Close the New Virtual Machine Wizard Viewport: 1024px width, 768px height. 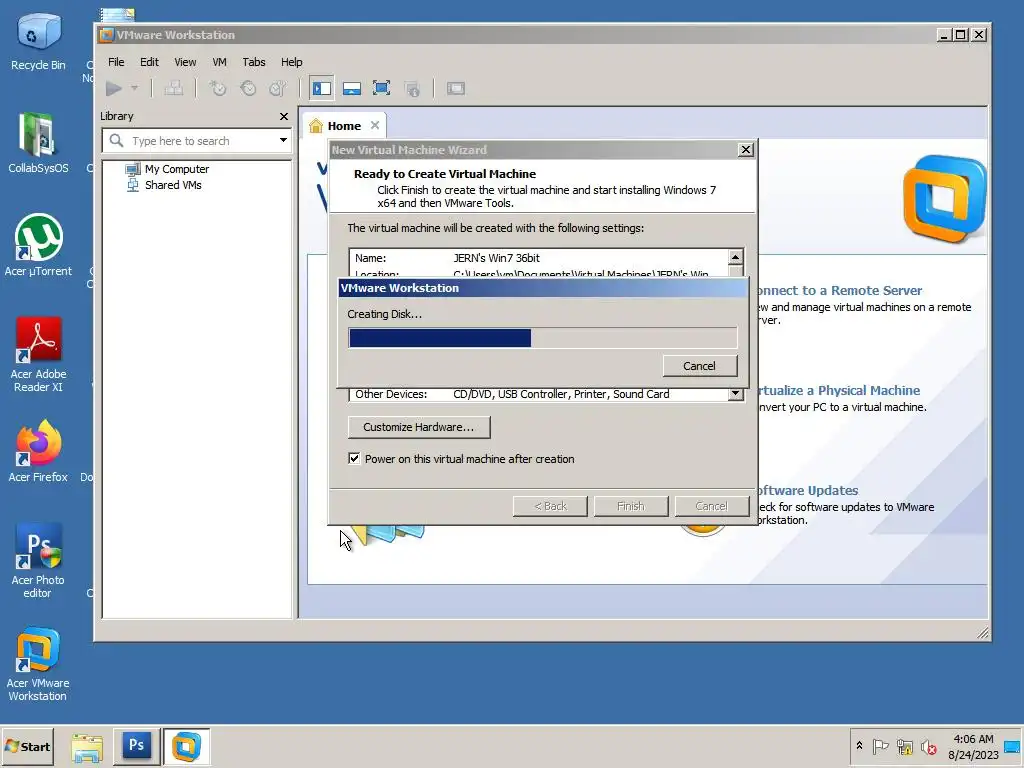(x=746, y=150)
